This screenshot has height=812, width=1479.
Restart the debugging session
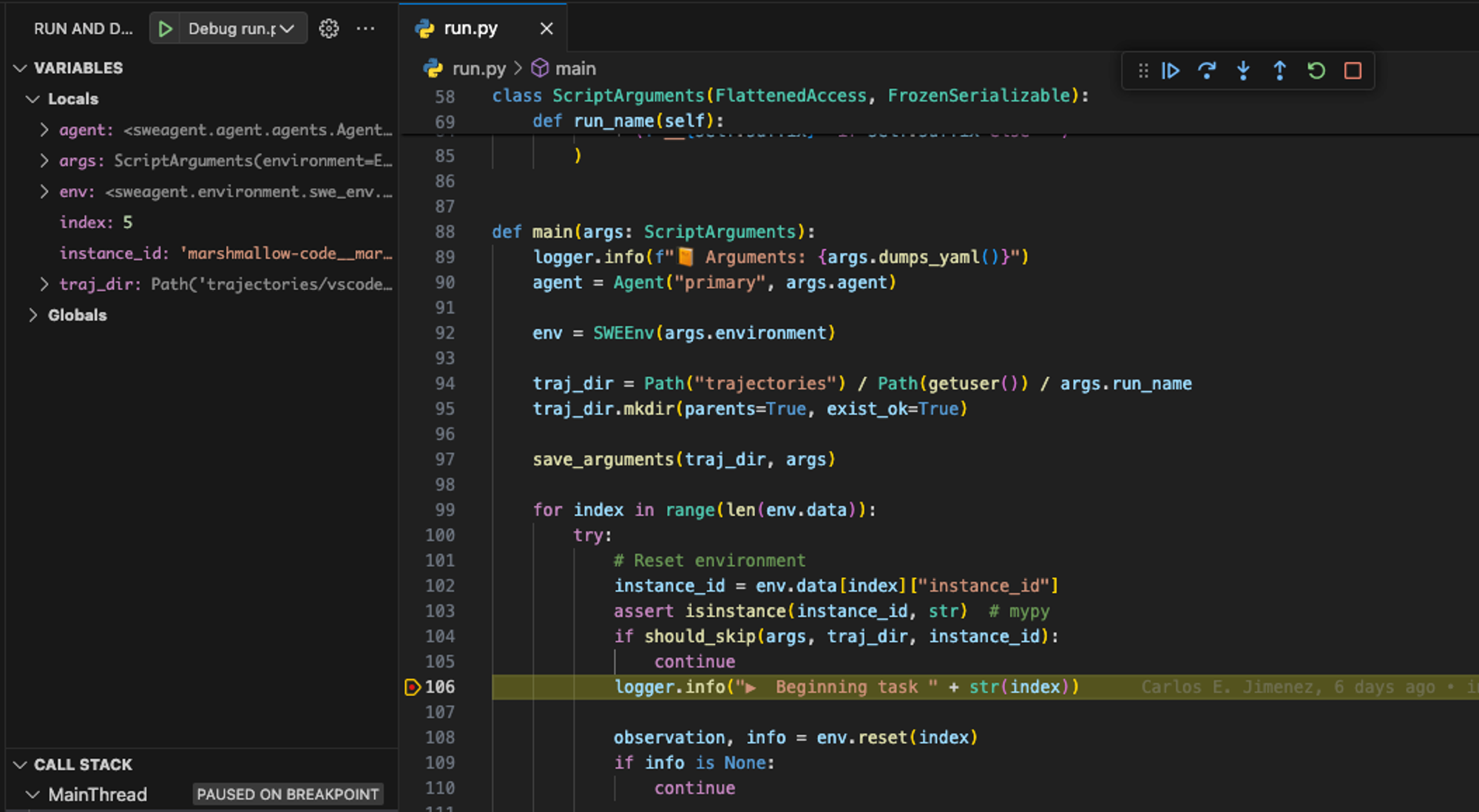click(1316, 71)
